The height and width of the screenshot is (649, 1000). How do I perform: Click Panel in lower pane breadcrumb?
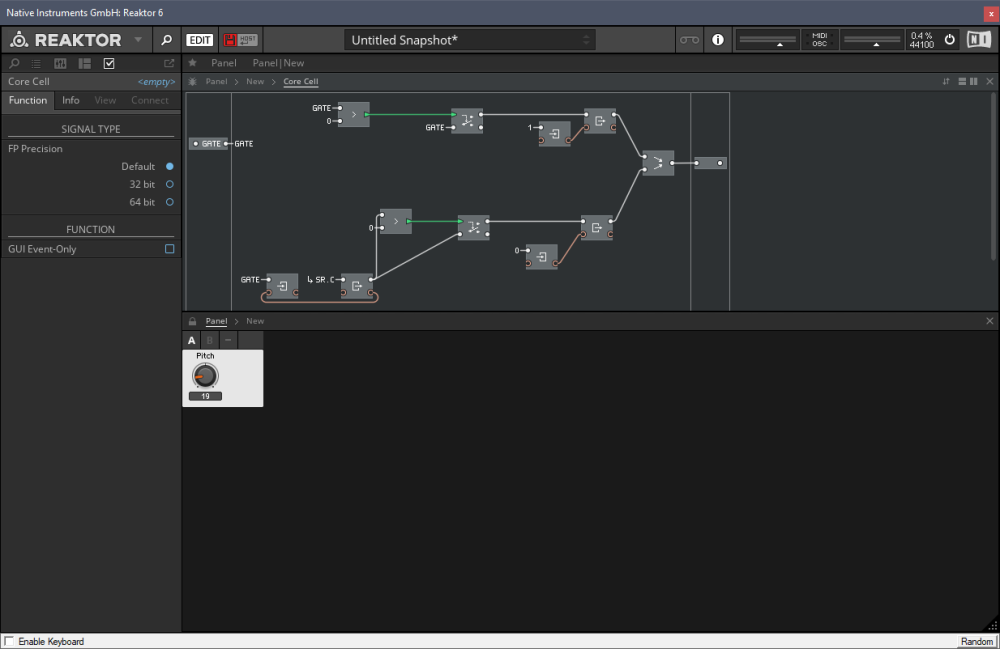tap(216, 321)
